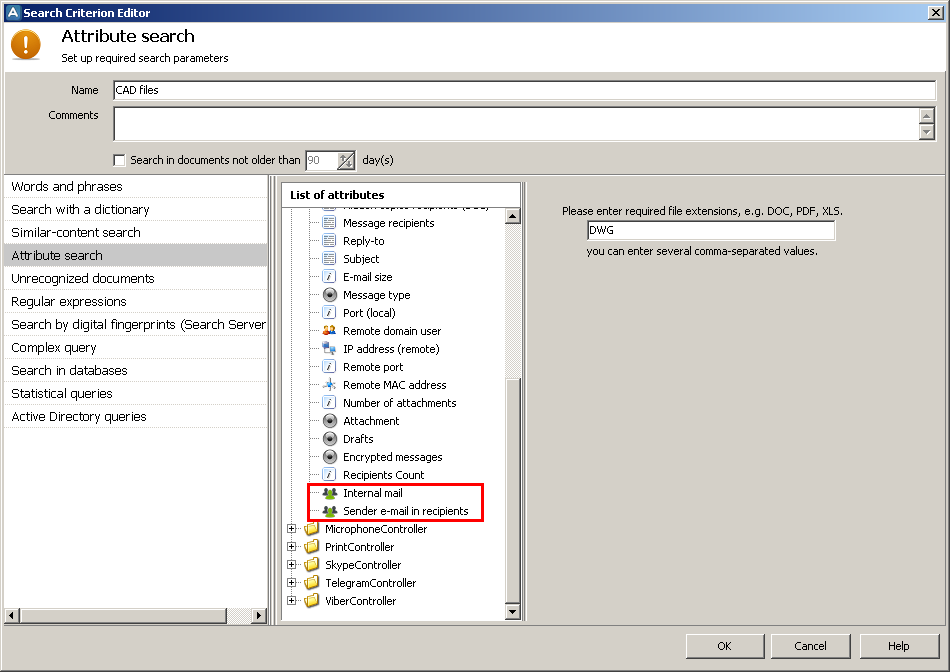950x672 pixels.
Task: Click Comments box scroll-down arrow
Action: pyautogui.click(x=927, y=131)
